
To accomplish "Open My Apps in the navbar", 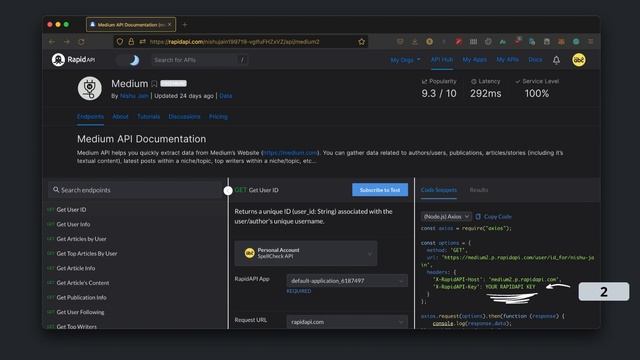I will pos(474,60).
